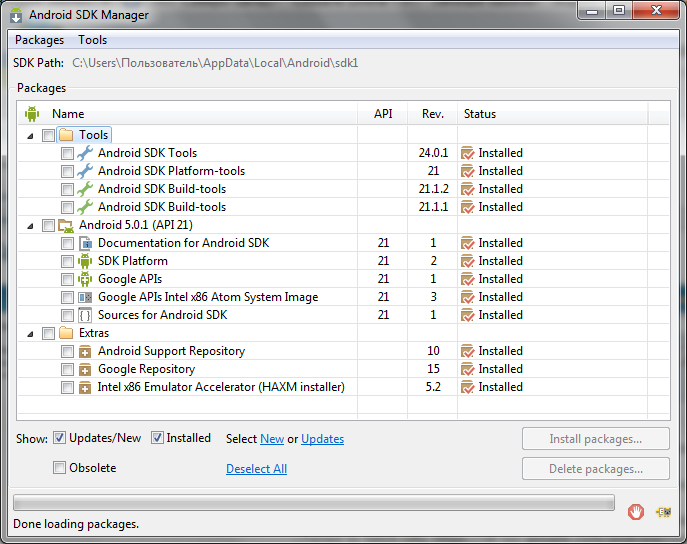The height and width of the screenshot is (544, 687).
Task: Close the Android SDK Manager window
Action: click(656, 11)
